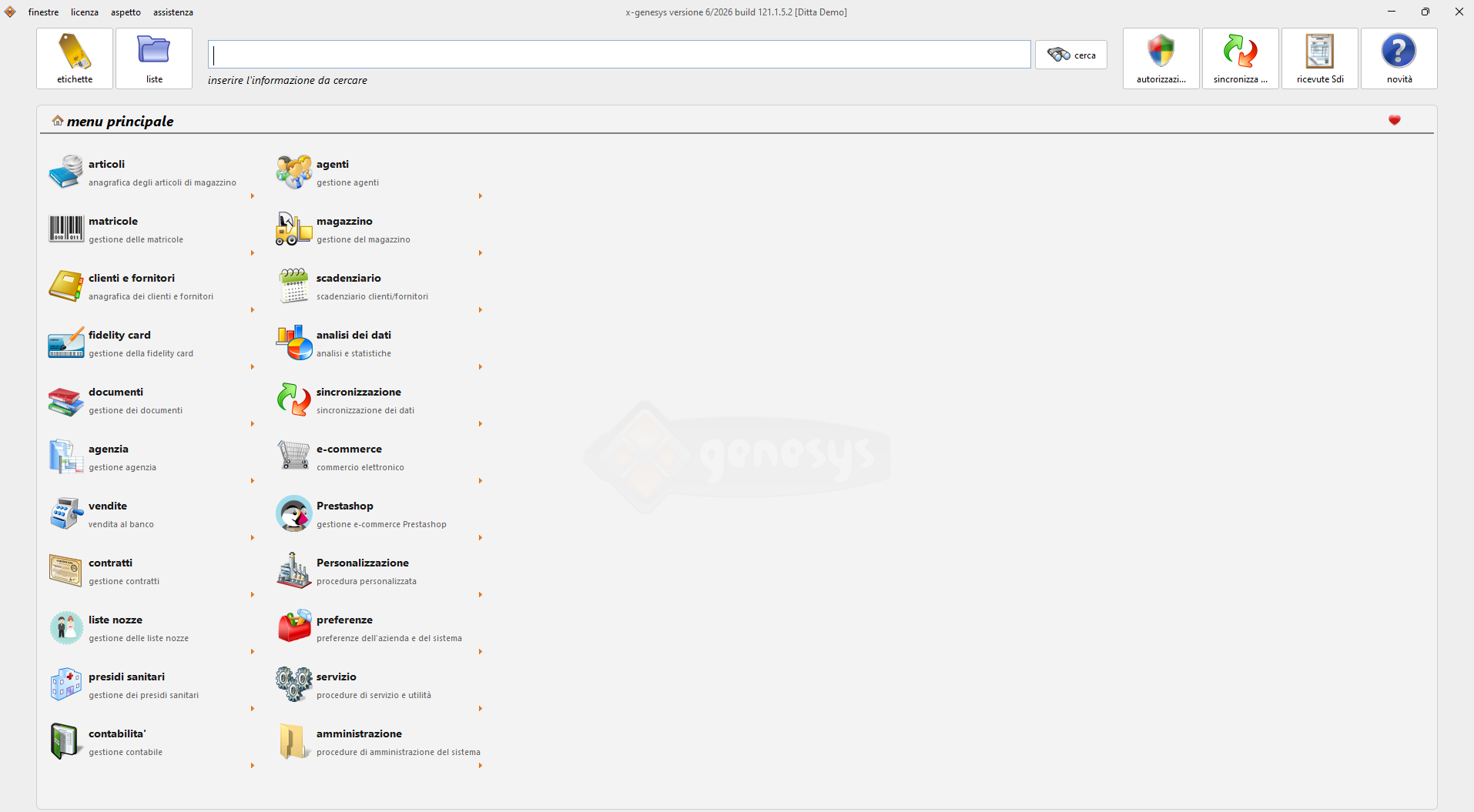
Task: Open the liste folder button
Action: [x=154, y=58]
